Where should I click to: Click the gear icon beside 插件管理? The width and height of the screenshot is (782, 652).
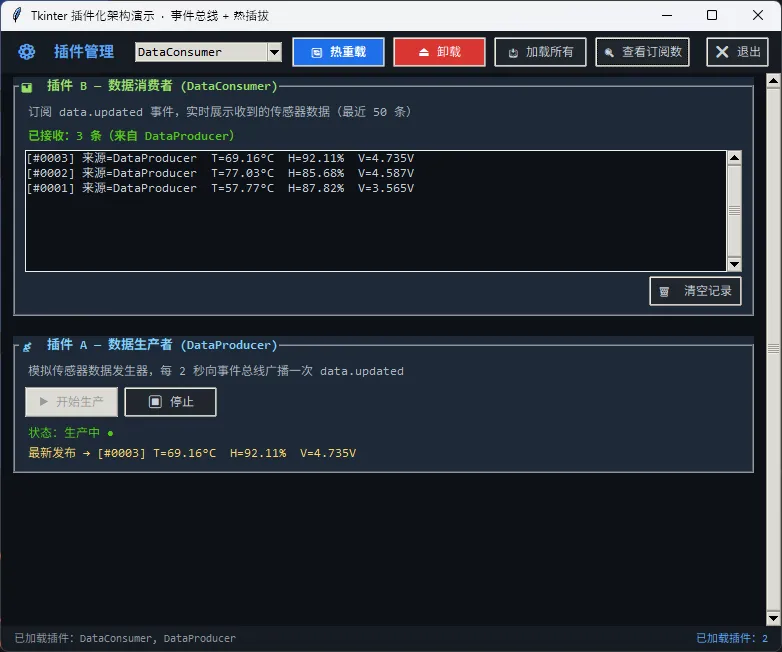pos(26,52)
